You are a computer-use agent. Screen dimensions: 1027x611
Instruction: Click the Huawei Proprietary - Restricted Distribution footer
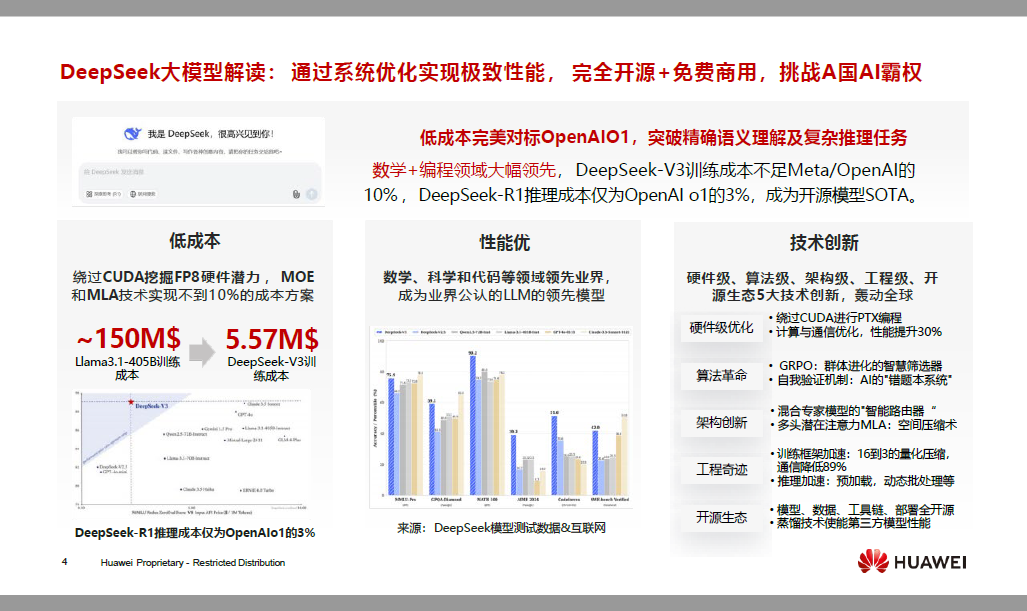[193, 563]
